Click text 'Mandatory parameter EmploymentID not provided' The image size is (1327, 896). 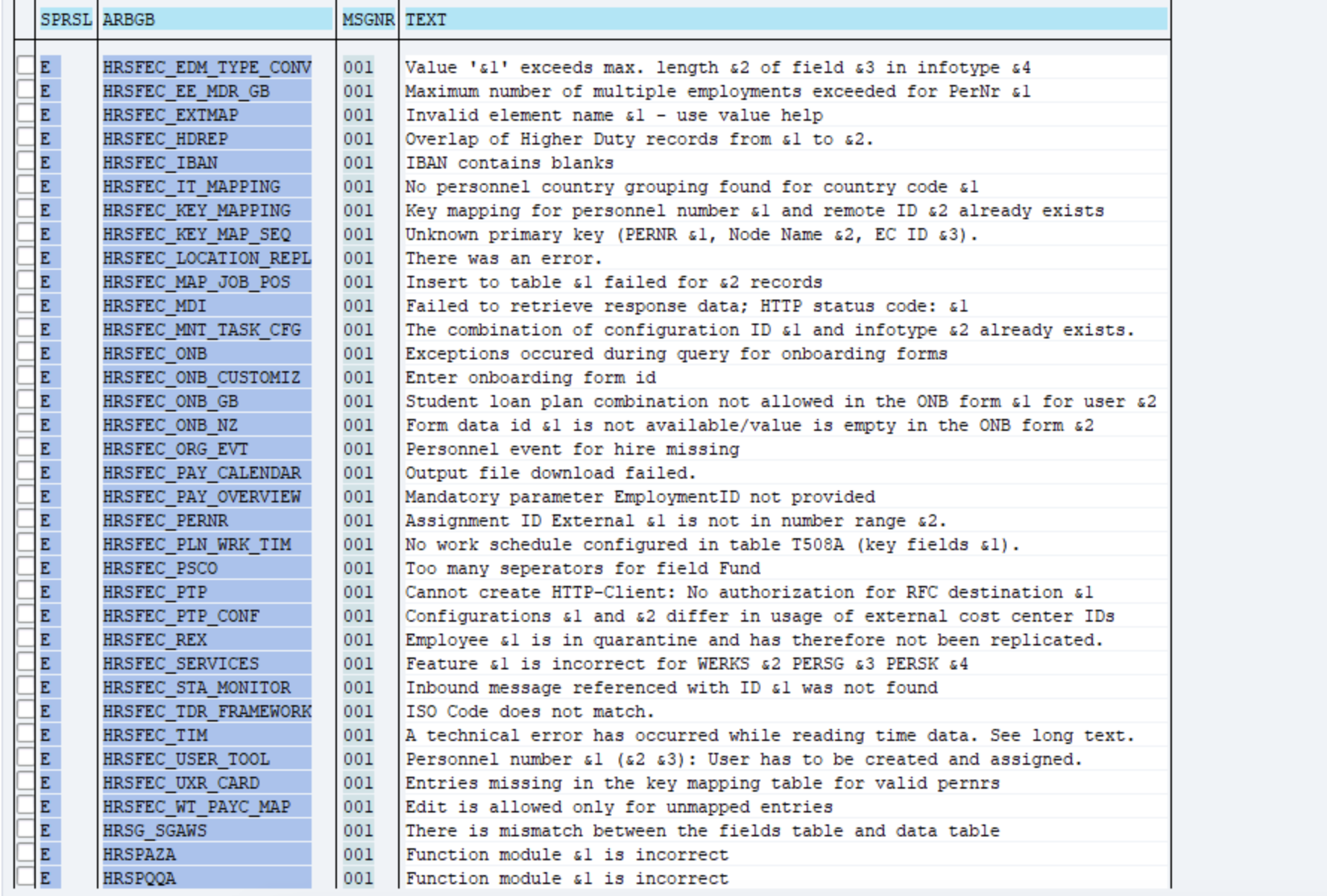(x=640, y=496)
